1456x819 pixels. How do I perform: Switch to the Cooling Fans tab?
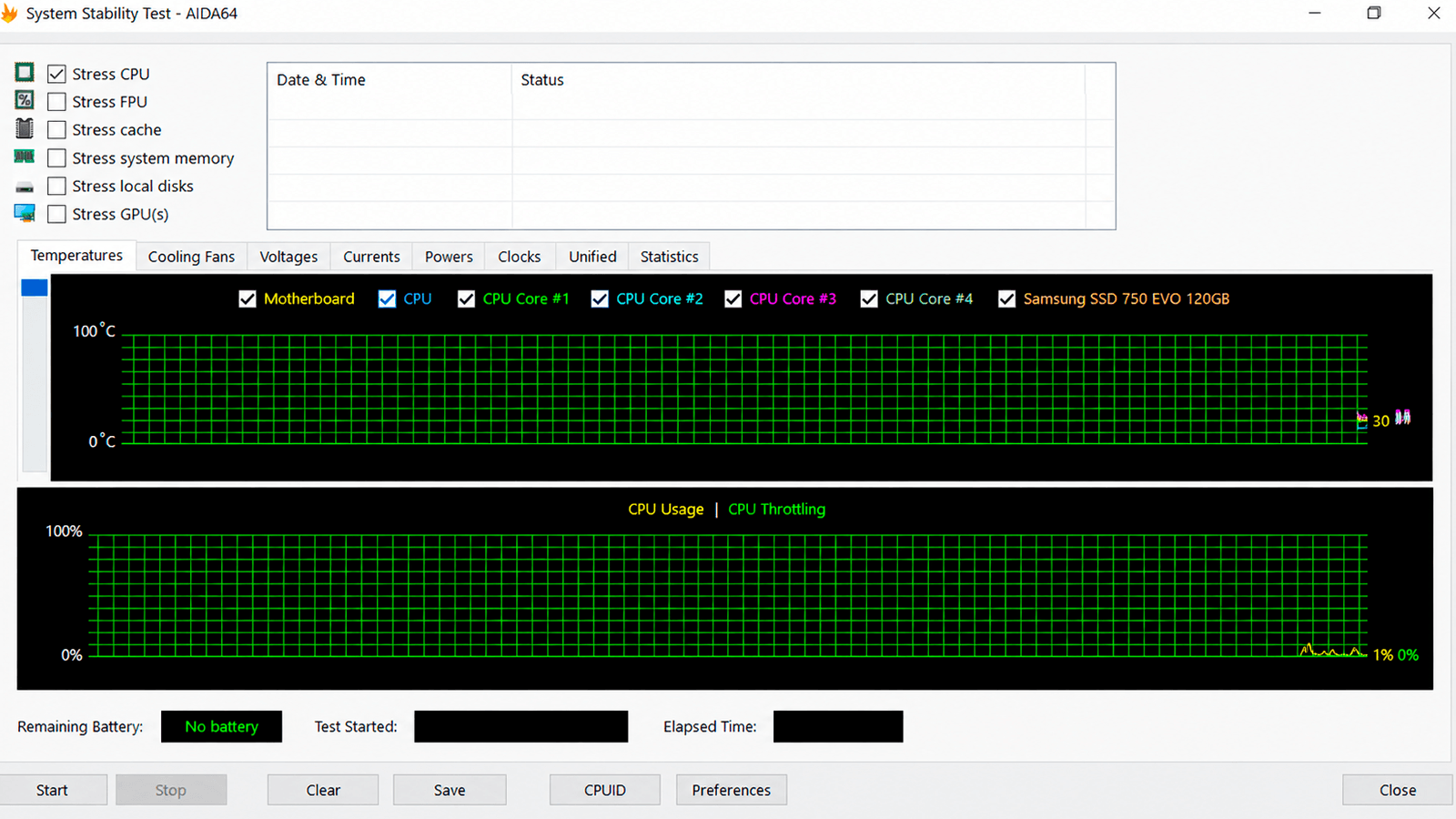click(x=191, y=257)
